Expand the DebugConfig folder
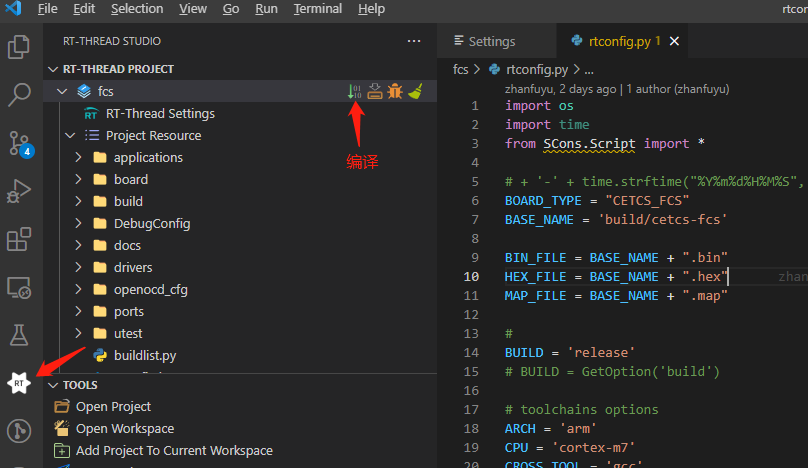 point(78,223)
